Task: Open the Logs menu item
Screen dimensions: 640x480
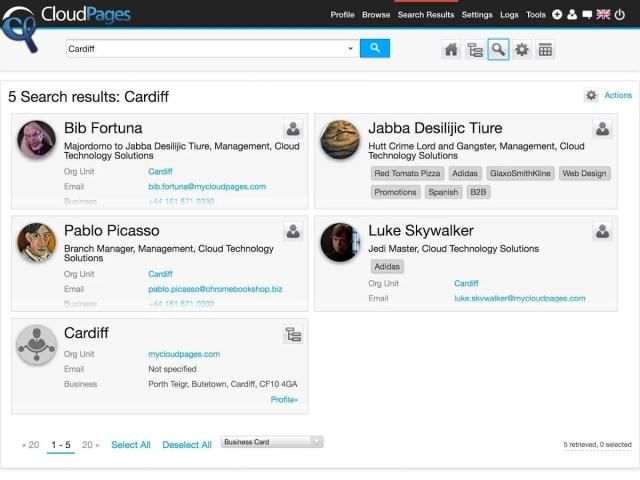Action: tap(509, 15)
